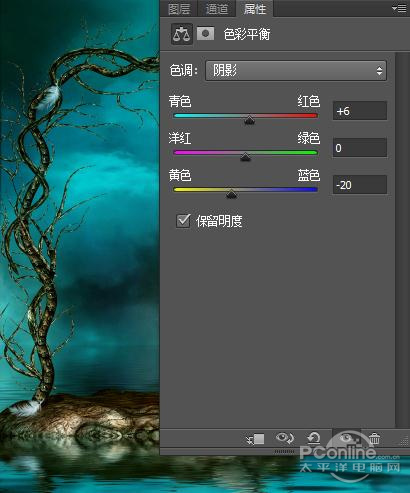Delete adjustment layer trash icon
410x493 pixels.
click(x=374, y=439)
